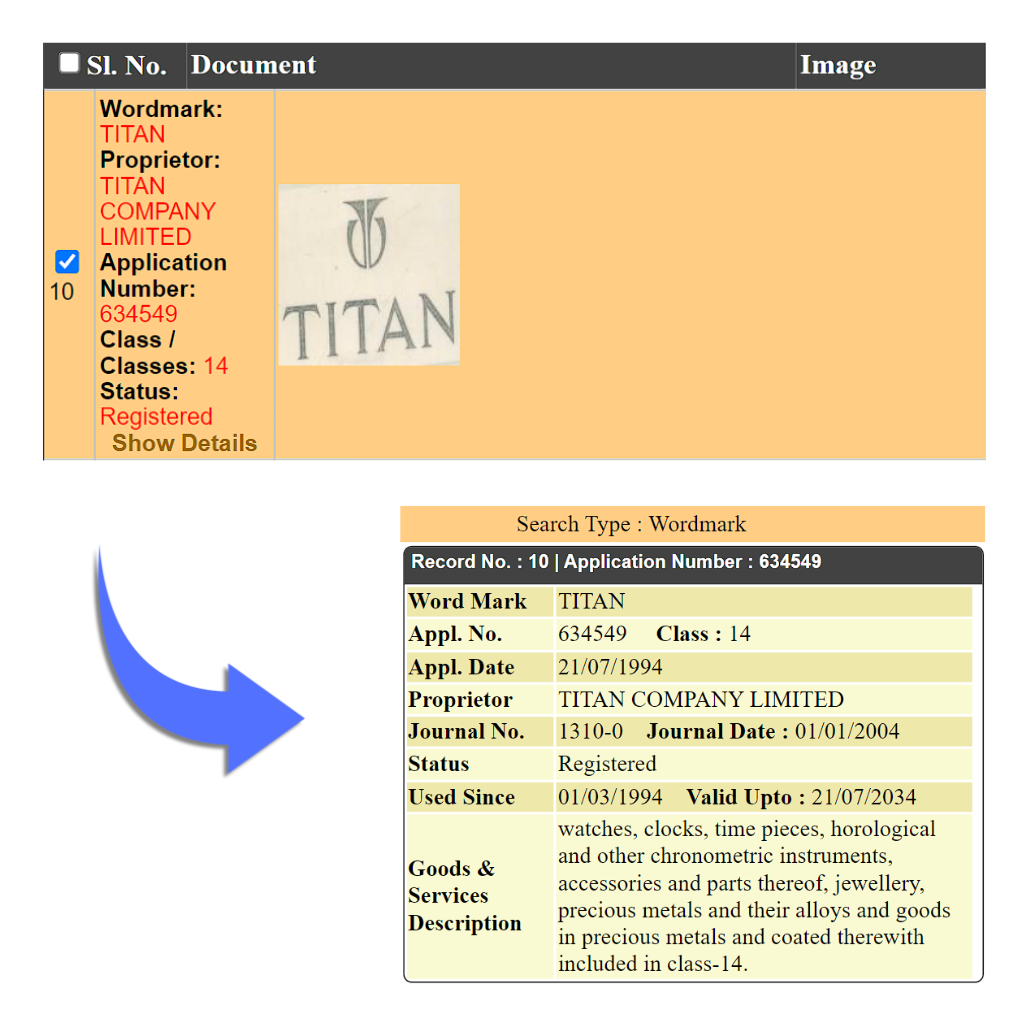Viewport: 1024px width, 1024px height.
Task: Click the TITAN COMPANY LIMITED proprietor in red
Action: 157,211
